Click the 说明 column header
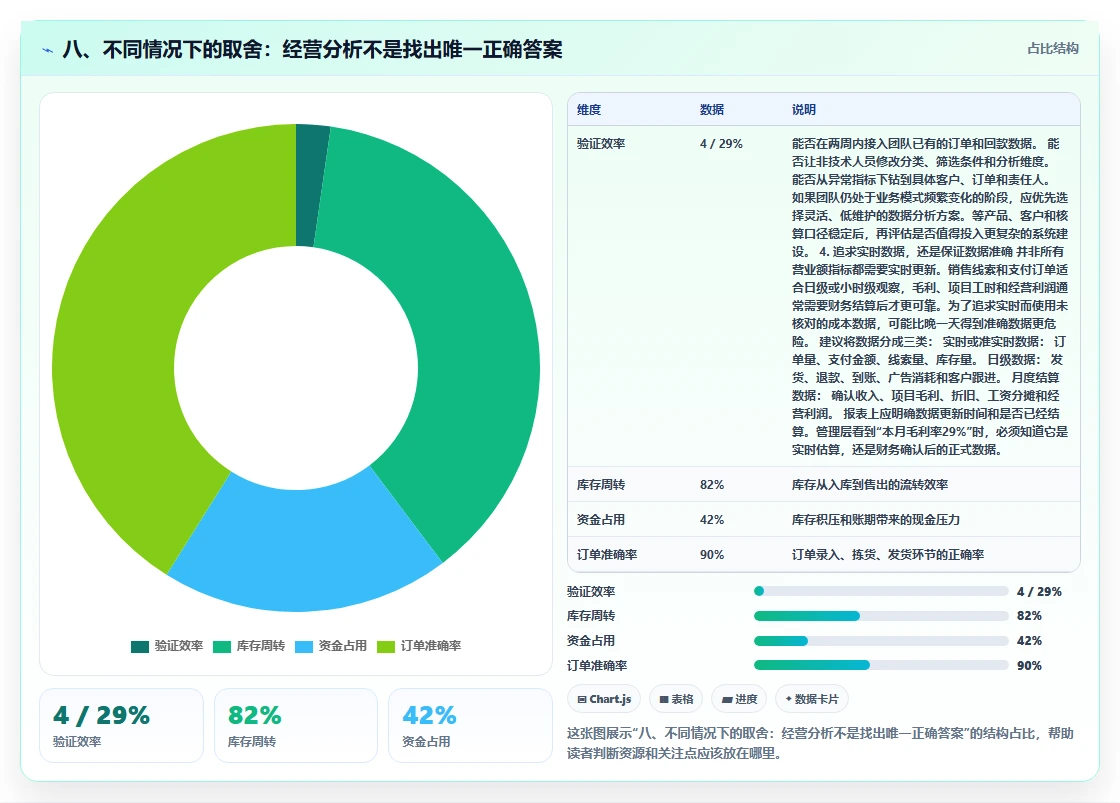 (x=804, y=109)
